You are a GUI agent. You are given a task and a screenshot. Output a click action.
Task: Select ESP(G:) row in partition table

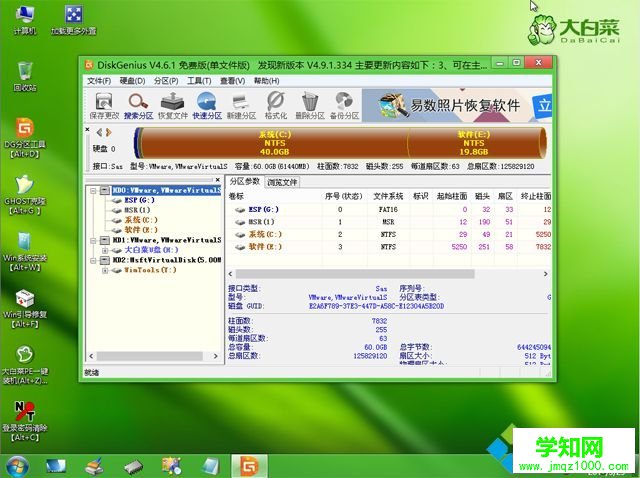389,209
